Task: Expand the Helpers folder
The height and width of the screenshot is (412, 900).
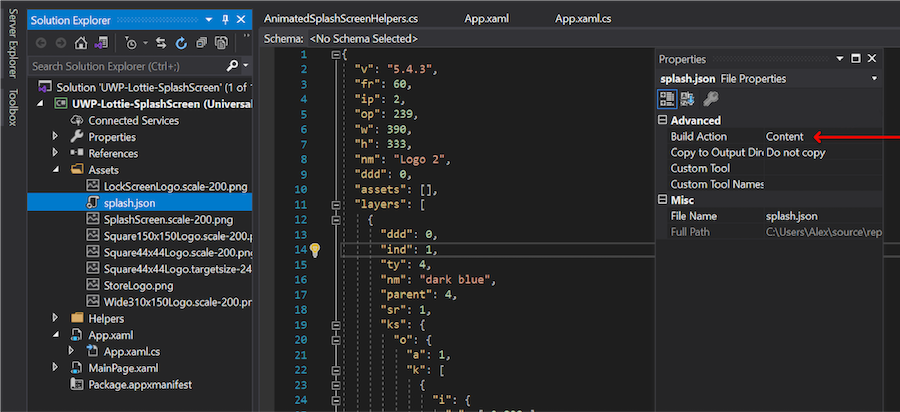Action: click(x=55, y=318)
